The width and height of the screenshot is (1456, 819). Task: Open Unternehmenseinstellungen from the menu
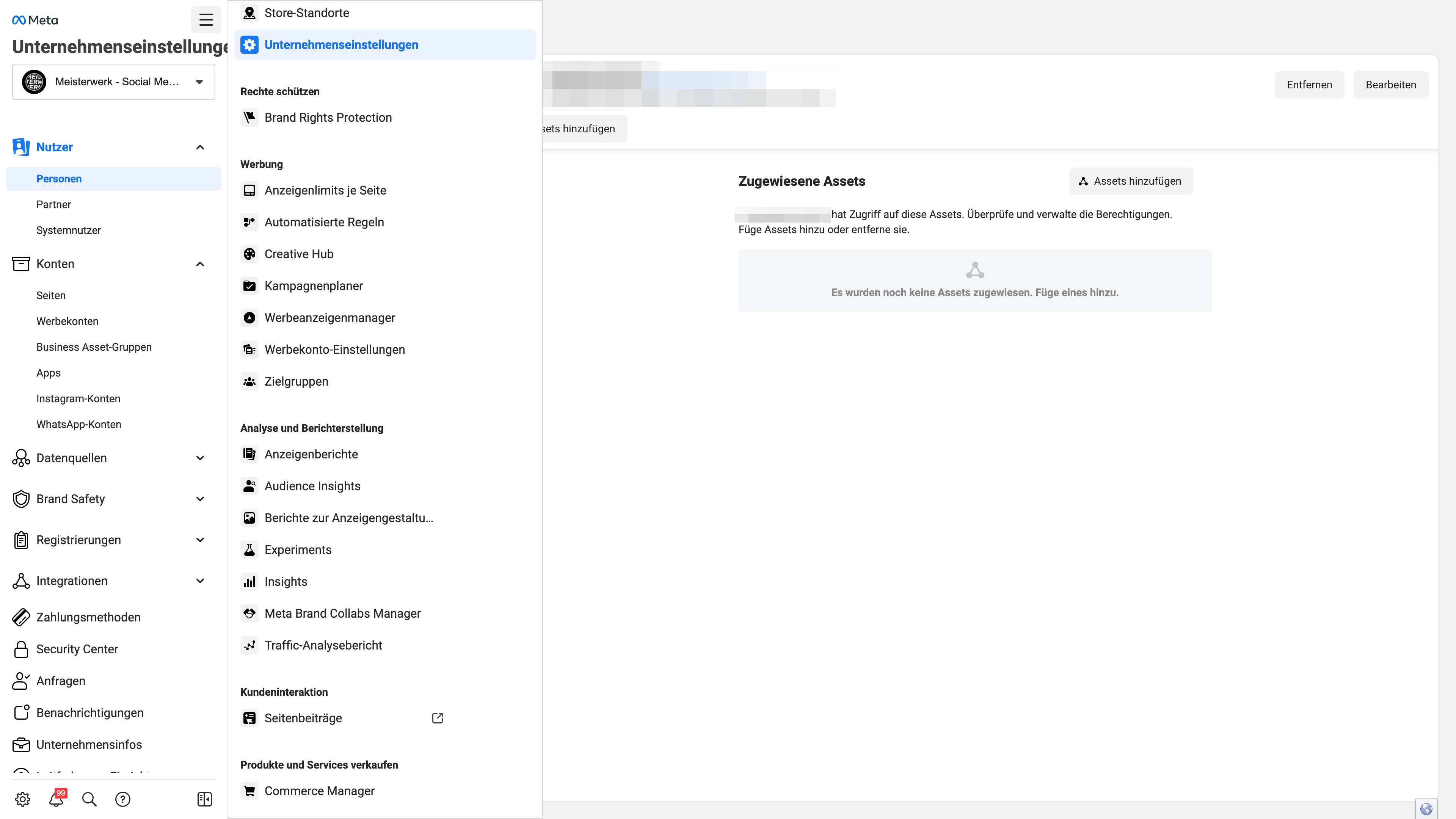(x=341, y=45)
